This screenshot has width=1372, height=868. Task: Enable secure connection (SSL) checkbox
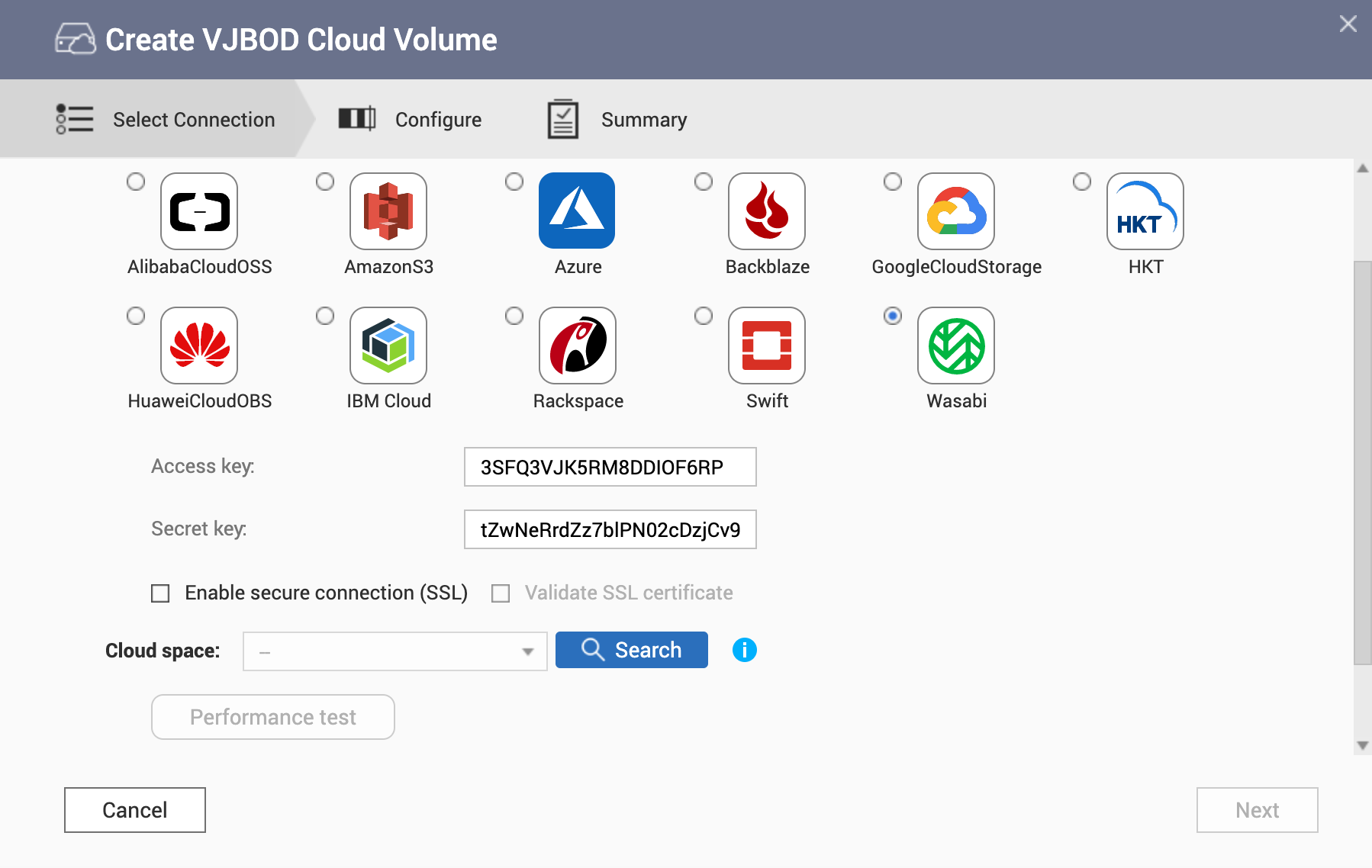pos(160,593)
